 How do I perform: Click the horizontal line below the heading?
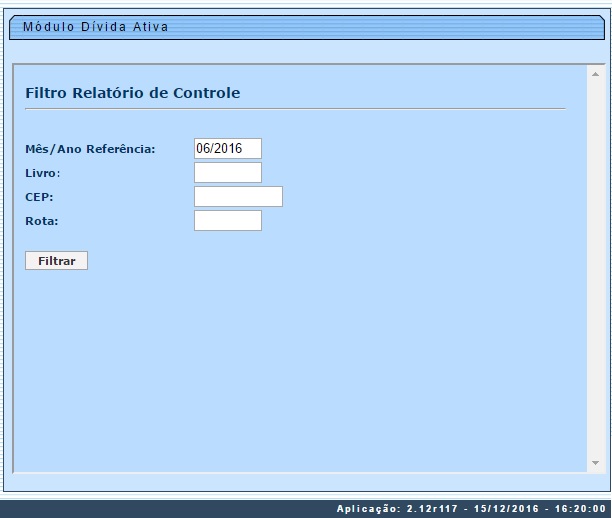295,108
